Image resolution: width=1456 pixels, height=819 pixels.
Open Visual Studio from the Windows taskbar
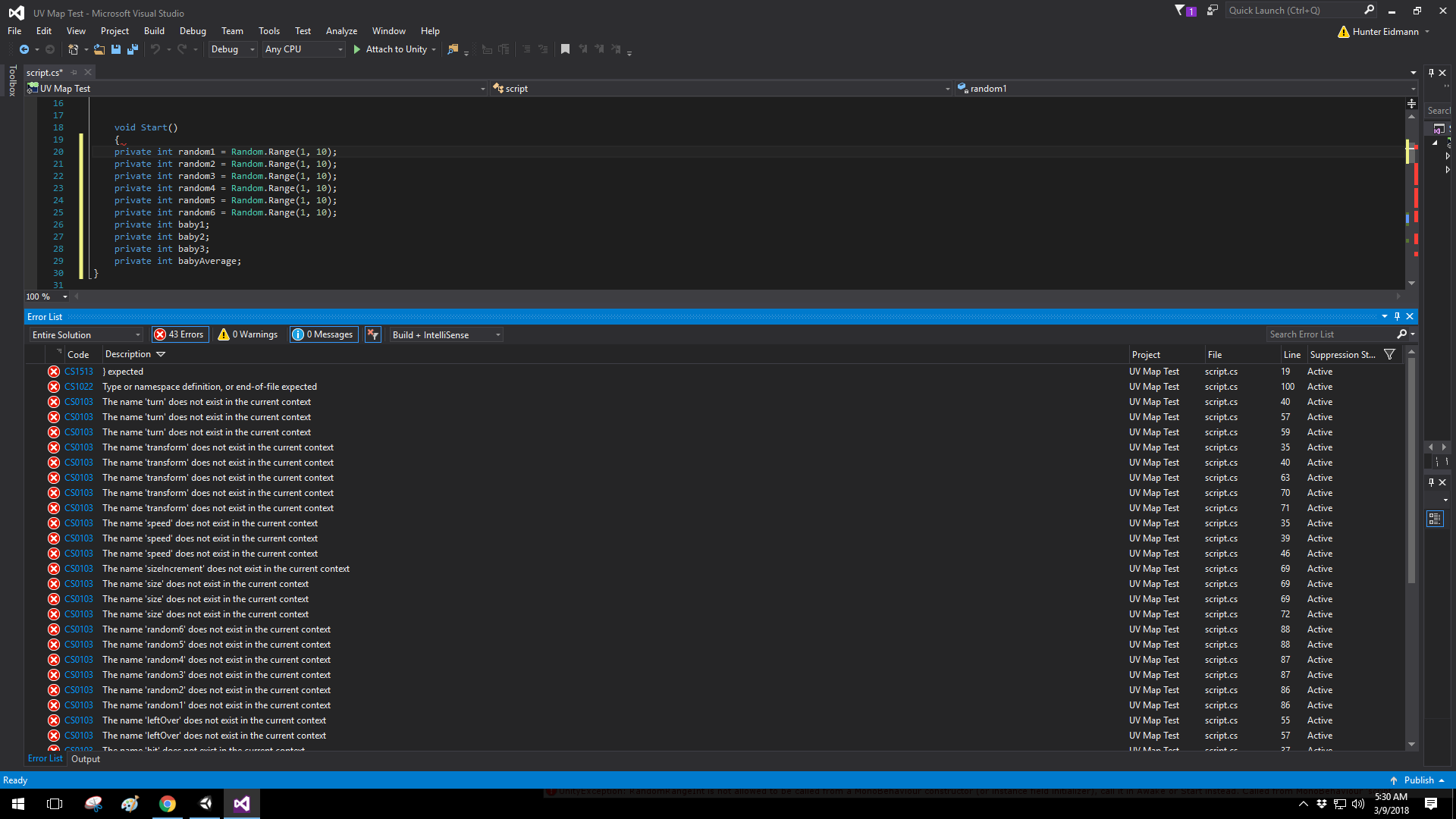(x=241, y=804)
